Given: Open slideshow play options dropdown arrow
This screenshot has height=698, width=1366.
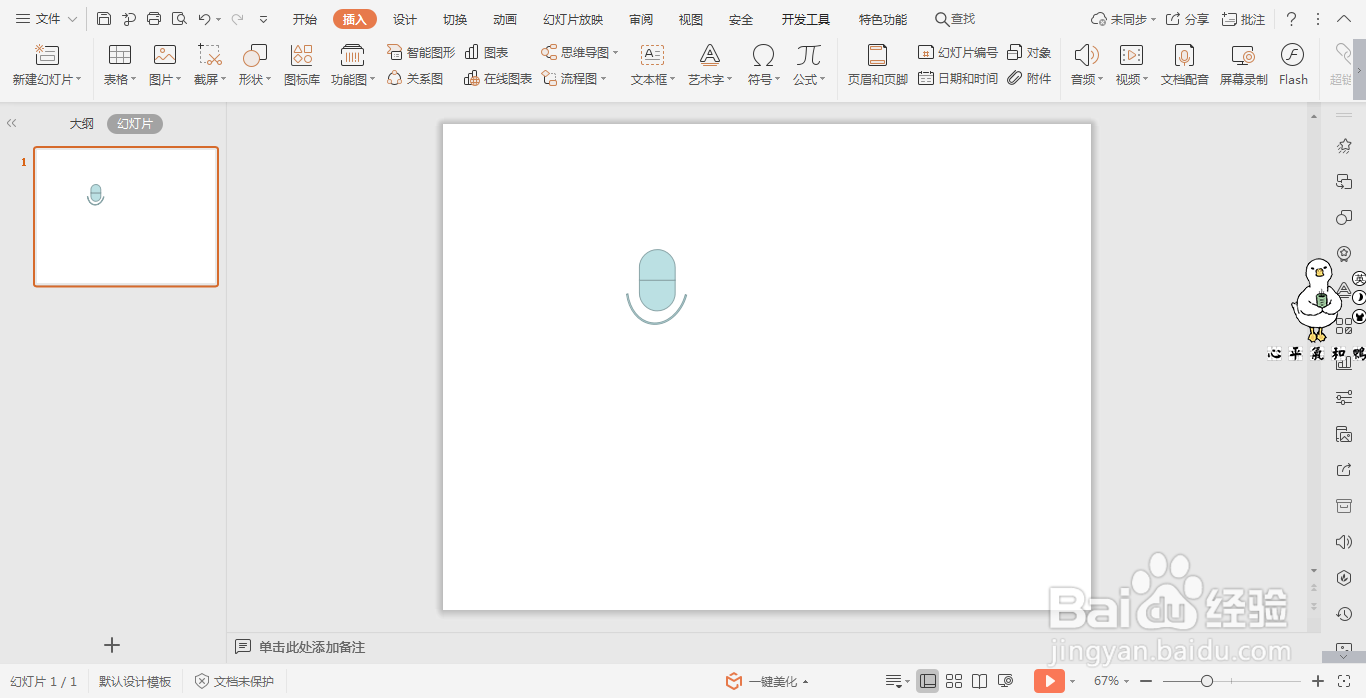Looking at the screenshot, I should point(1073,681).
